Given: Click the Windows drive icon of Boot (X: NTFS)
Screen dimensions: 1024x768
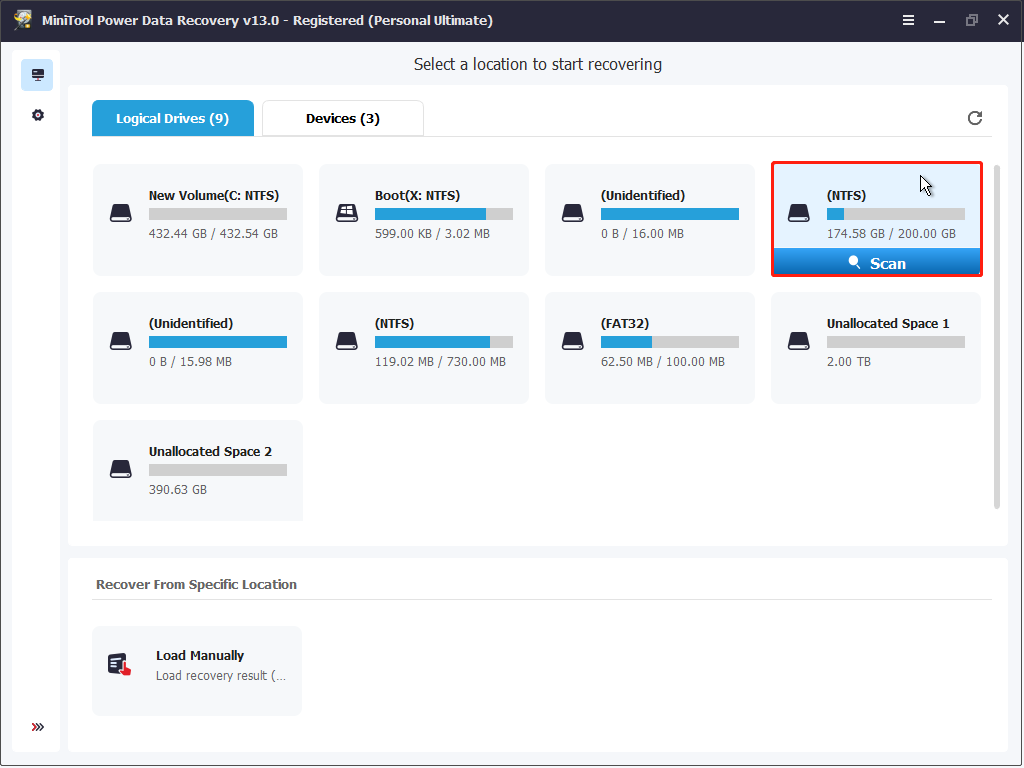Looking at the screenshot, I should (x=347, y=213).
